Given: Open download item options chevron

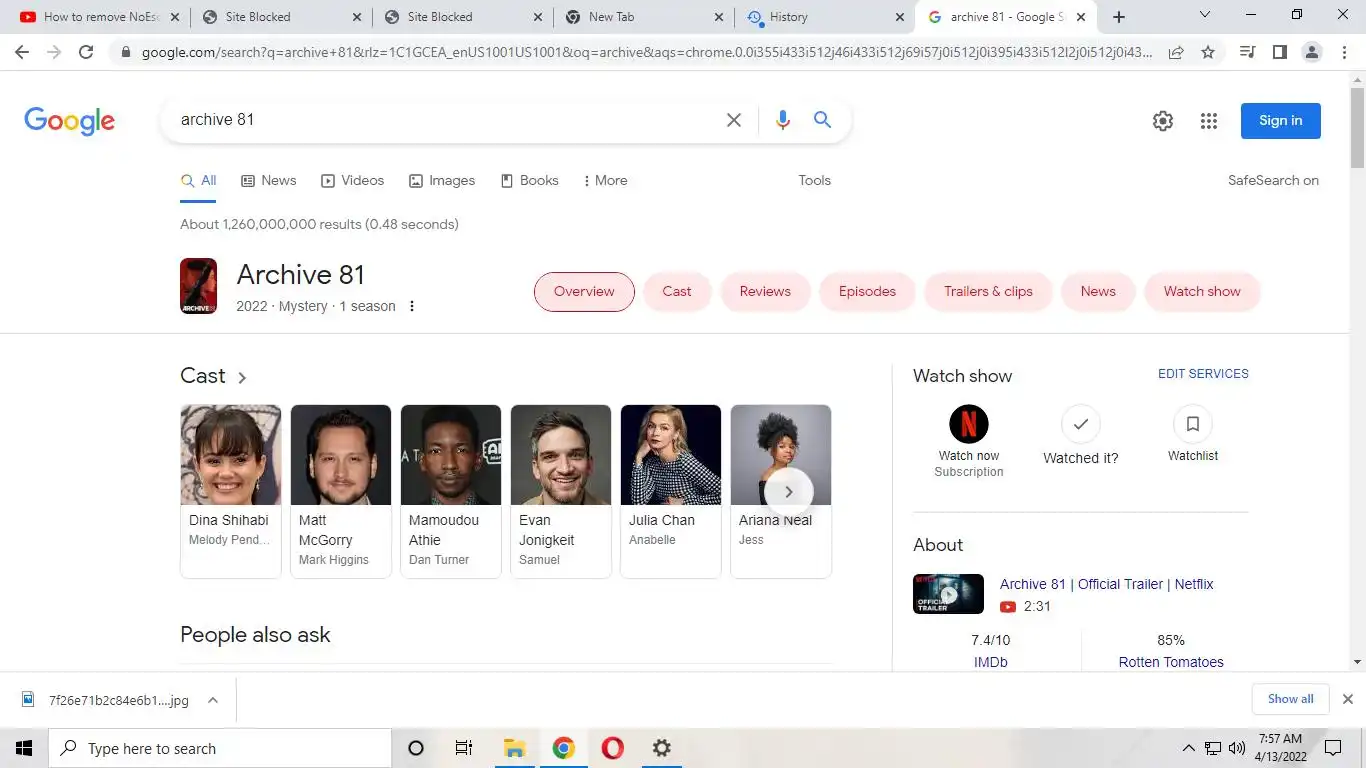Looking at the screenshot, I should click(212, 700).
